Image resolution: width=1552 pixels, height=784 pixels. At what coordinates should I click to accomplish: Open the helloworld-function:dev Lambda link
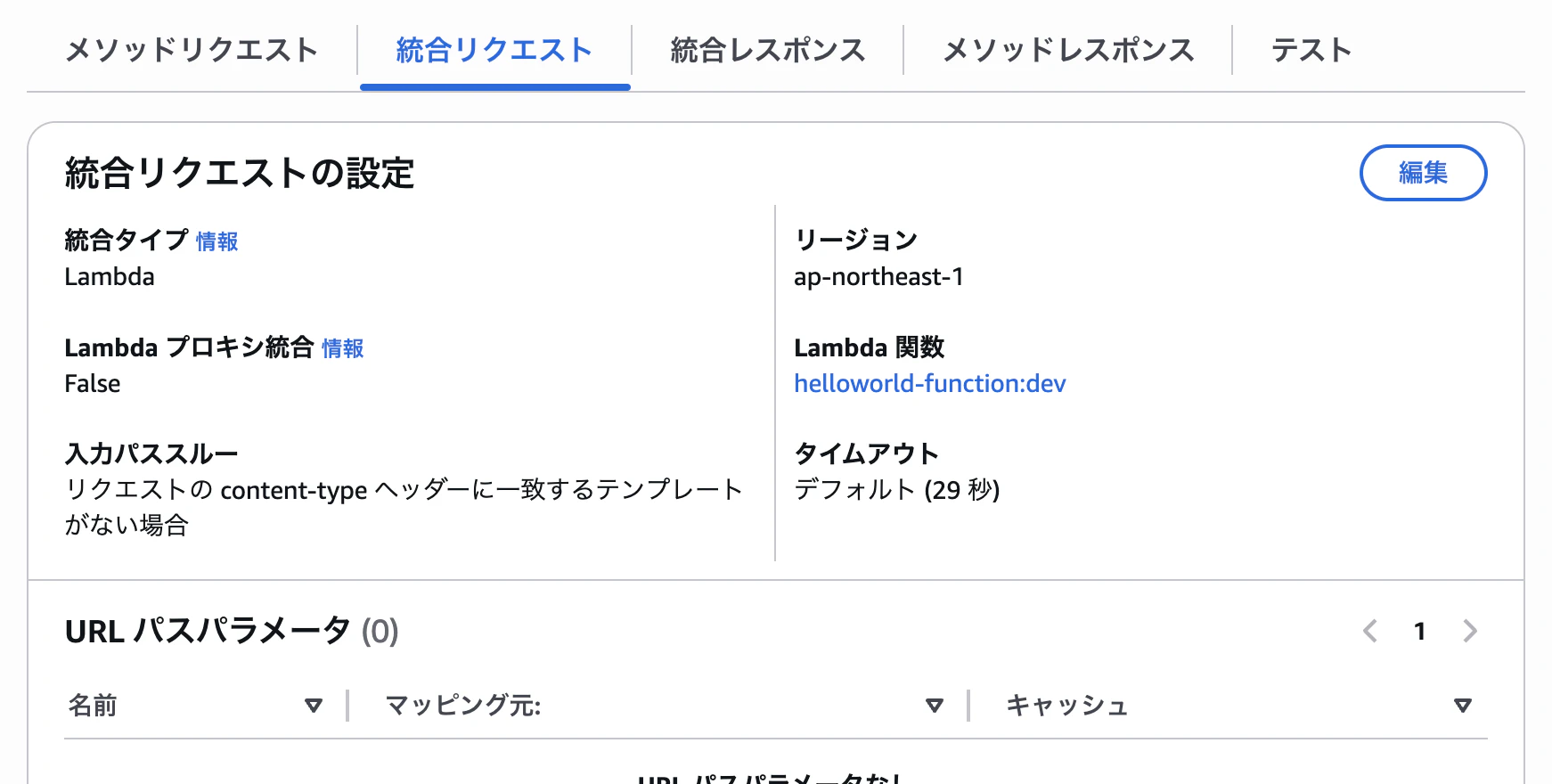929,384
